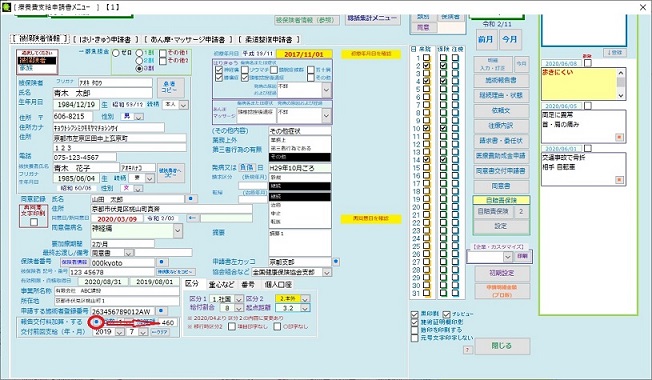652x380 pixels.
Task: Open 区分1 社国 dropdown
Action: pos(239,299)
